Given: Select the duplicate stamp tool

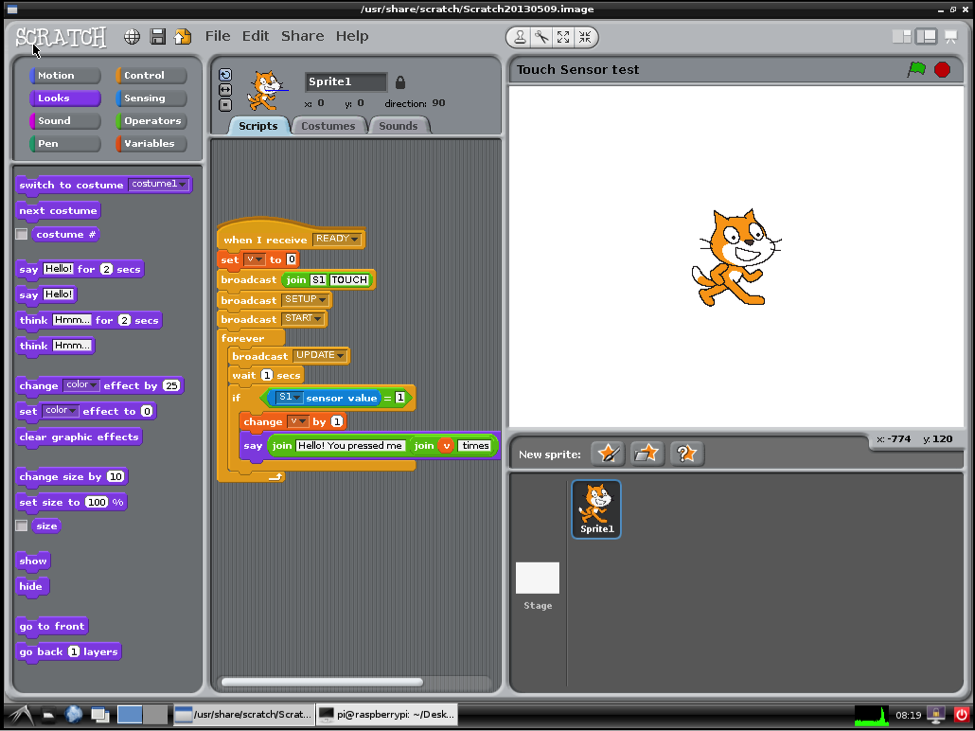Looking at the screenshot, I should click(519, 37).
